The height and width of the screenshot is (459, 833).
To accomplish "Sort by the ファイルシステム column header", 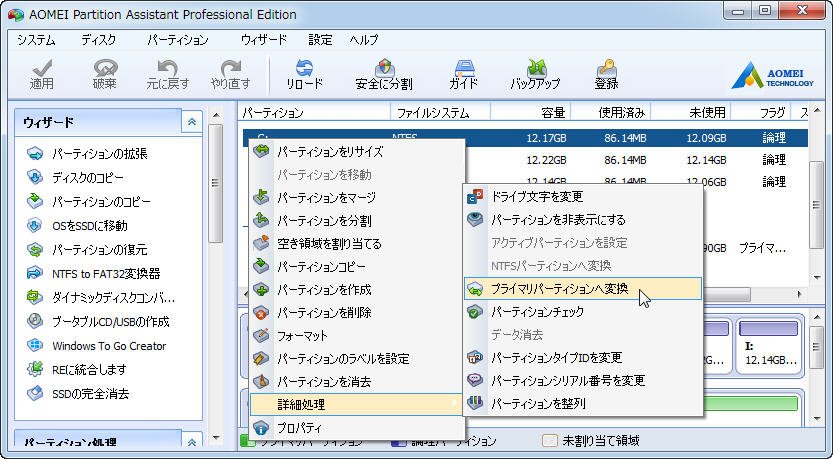I will [440, 113].
